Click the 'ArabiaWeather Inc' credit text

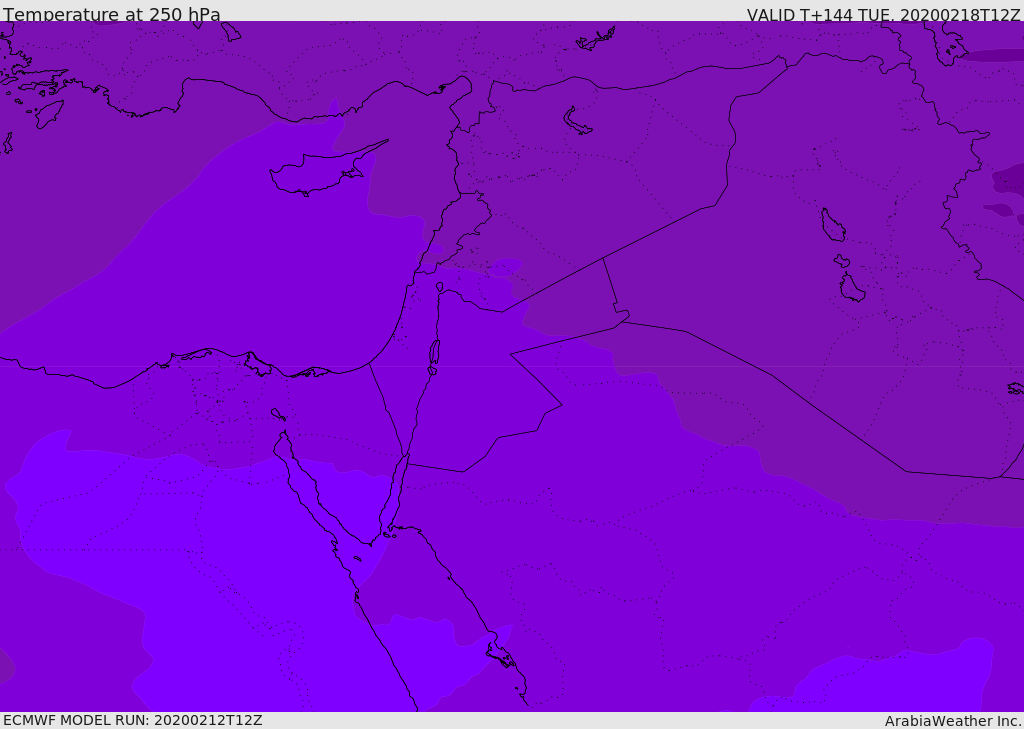click(x=954, y=721)
